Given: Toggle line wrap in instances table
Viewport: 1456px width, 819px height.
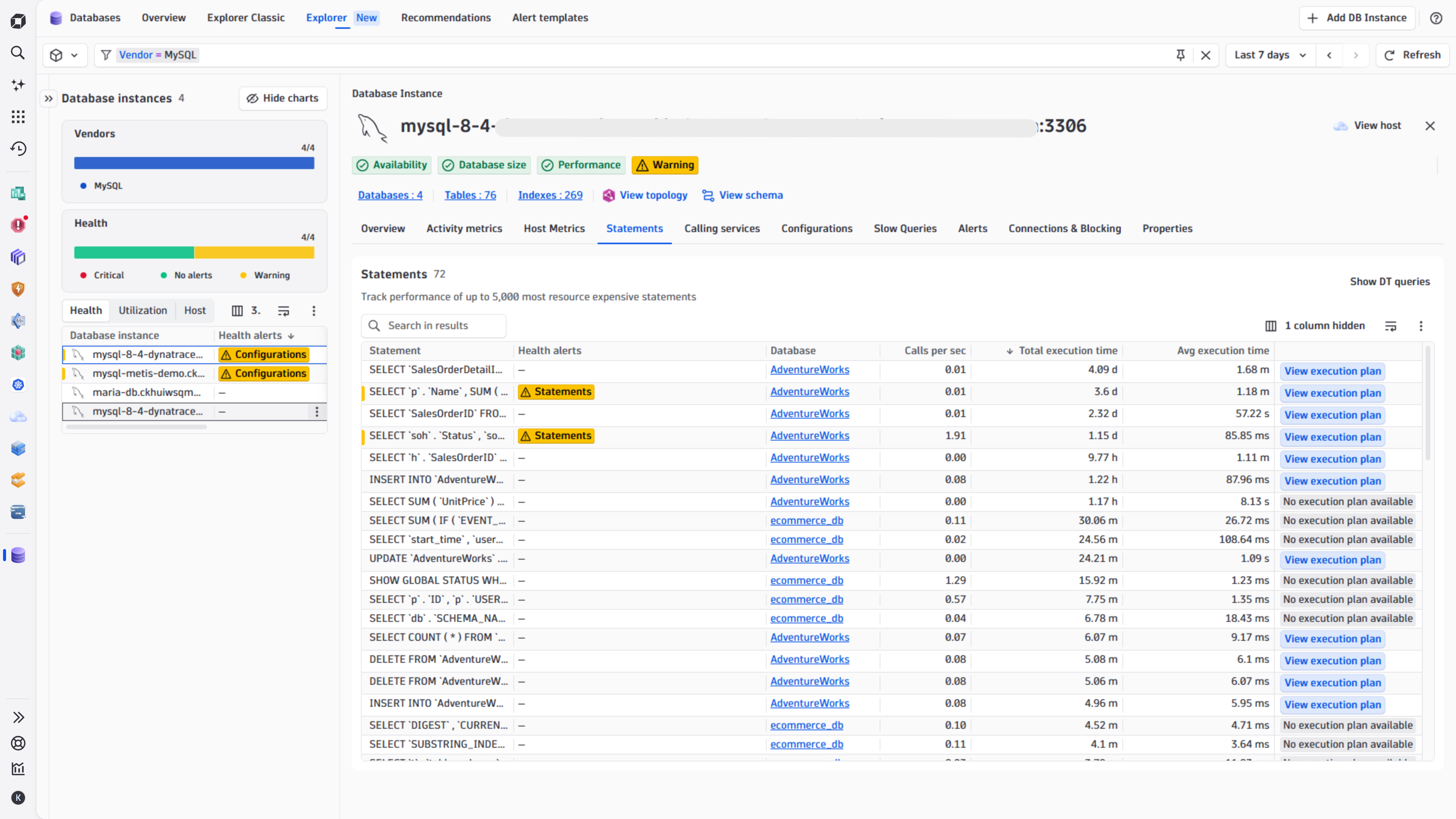Looking at the screenshot, I should [284, 310].
